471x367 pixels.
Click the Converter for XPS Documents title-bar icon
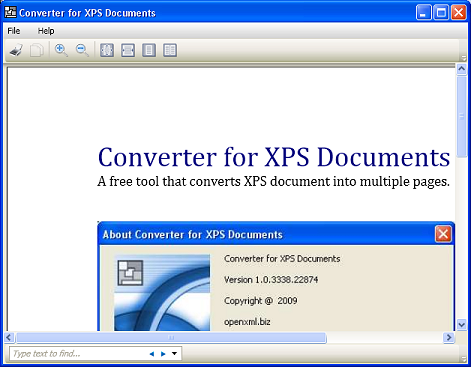click(10, 12)
